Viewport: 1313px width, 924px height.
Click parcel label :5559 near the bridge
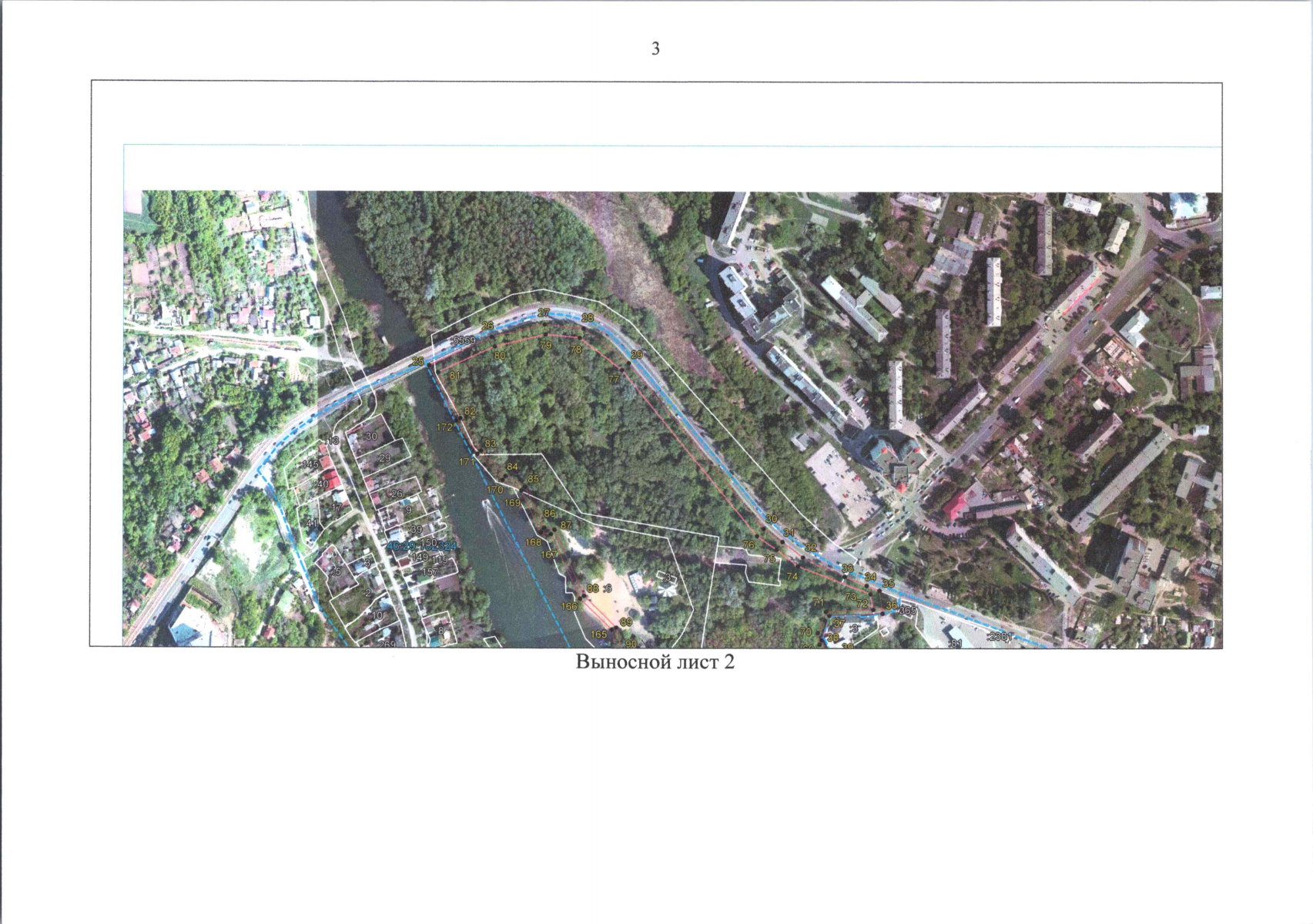[x=464, y=340]
